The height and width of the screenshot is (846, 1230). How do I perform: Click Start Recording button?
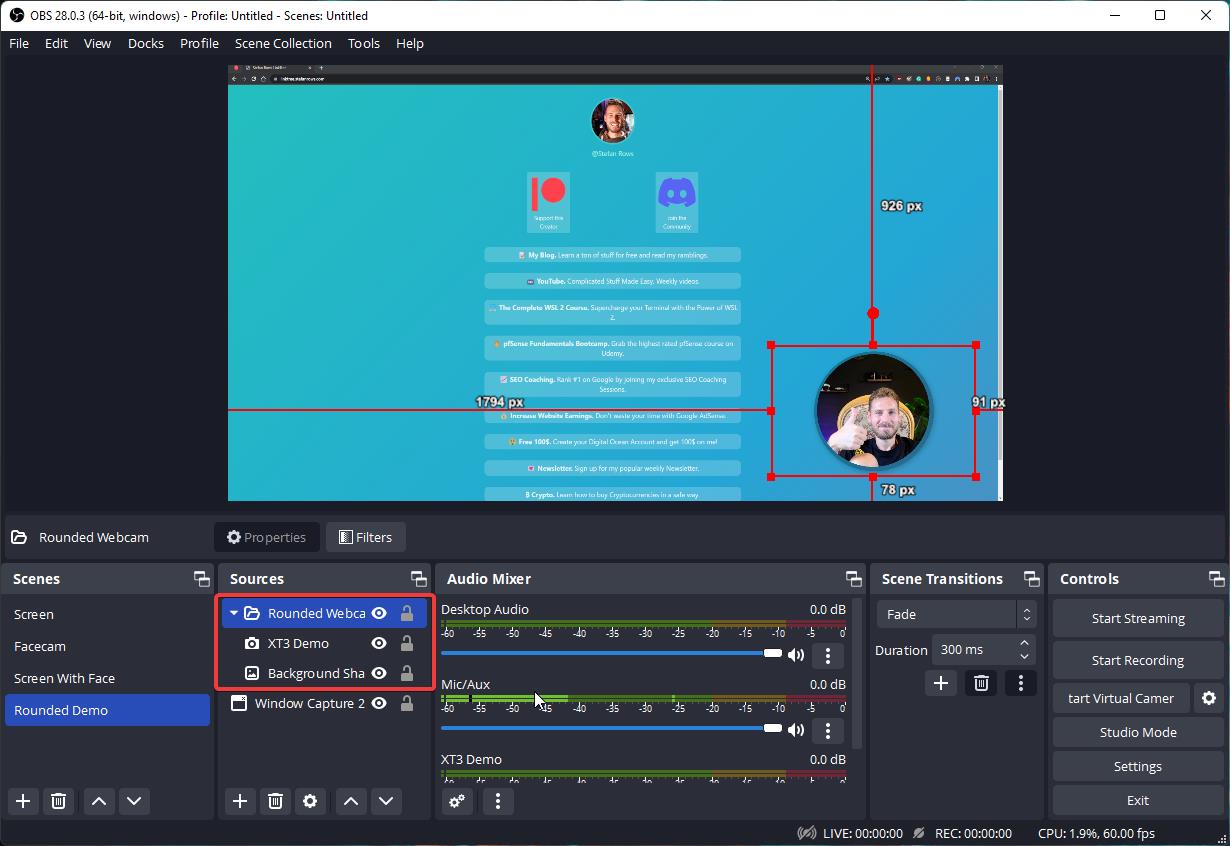[x=1137, y=660]
